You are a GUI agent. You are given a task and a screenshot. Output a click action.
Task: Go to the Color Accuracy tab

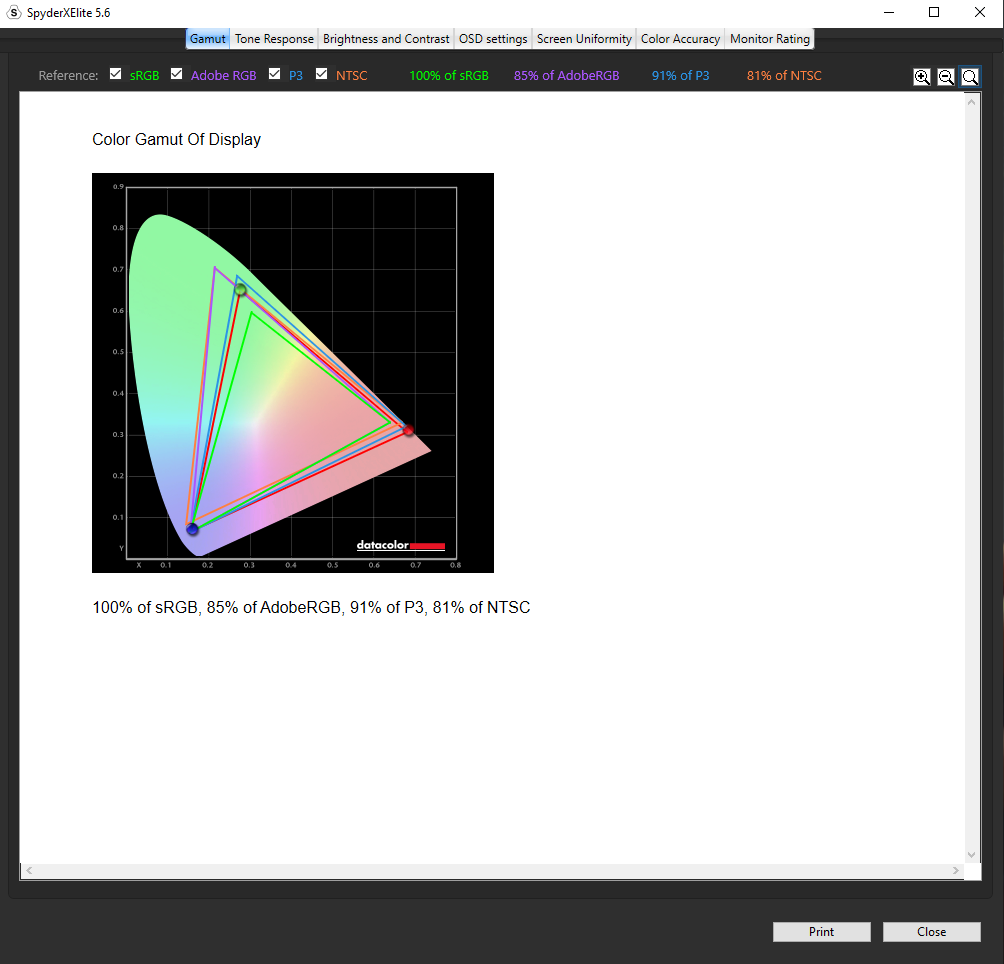(680, 39)
